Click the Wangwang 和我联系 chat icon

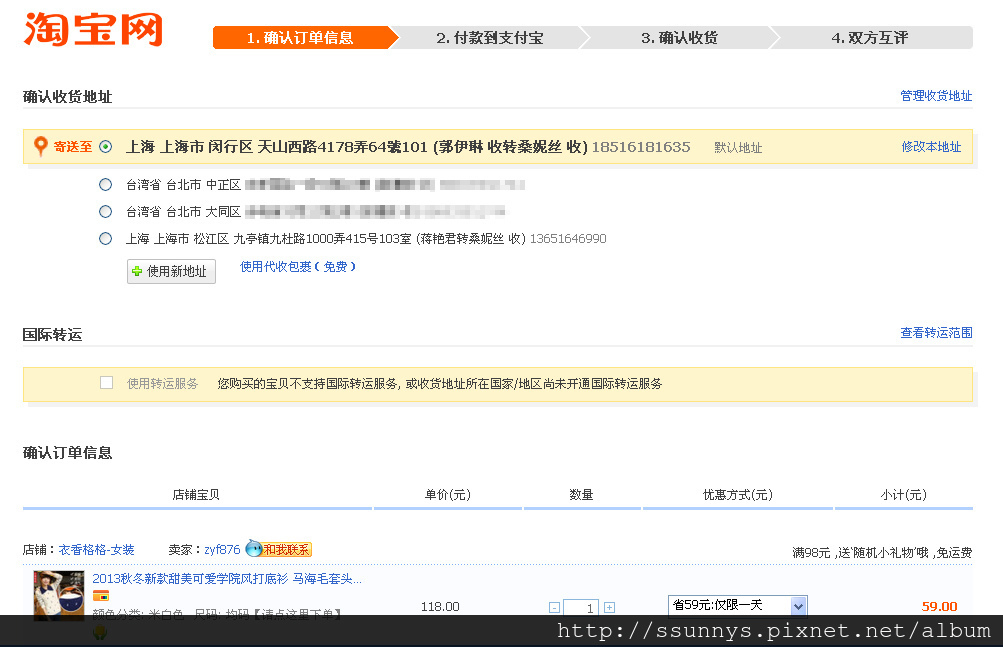click(279, 549)
